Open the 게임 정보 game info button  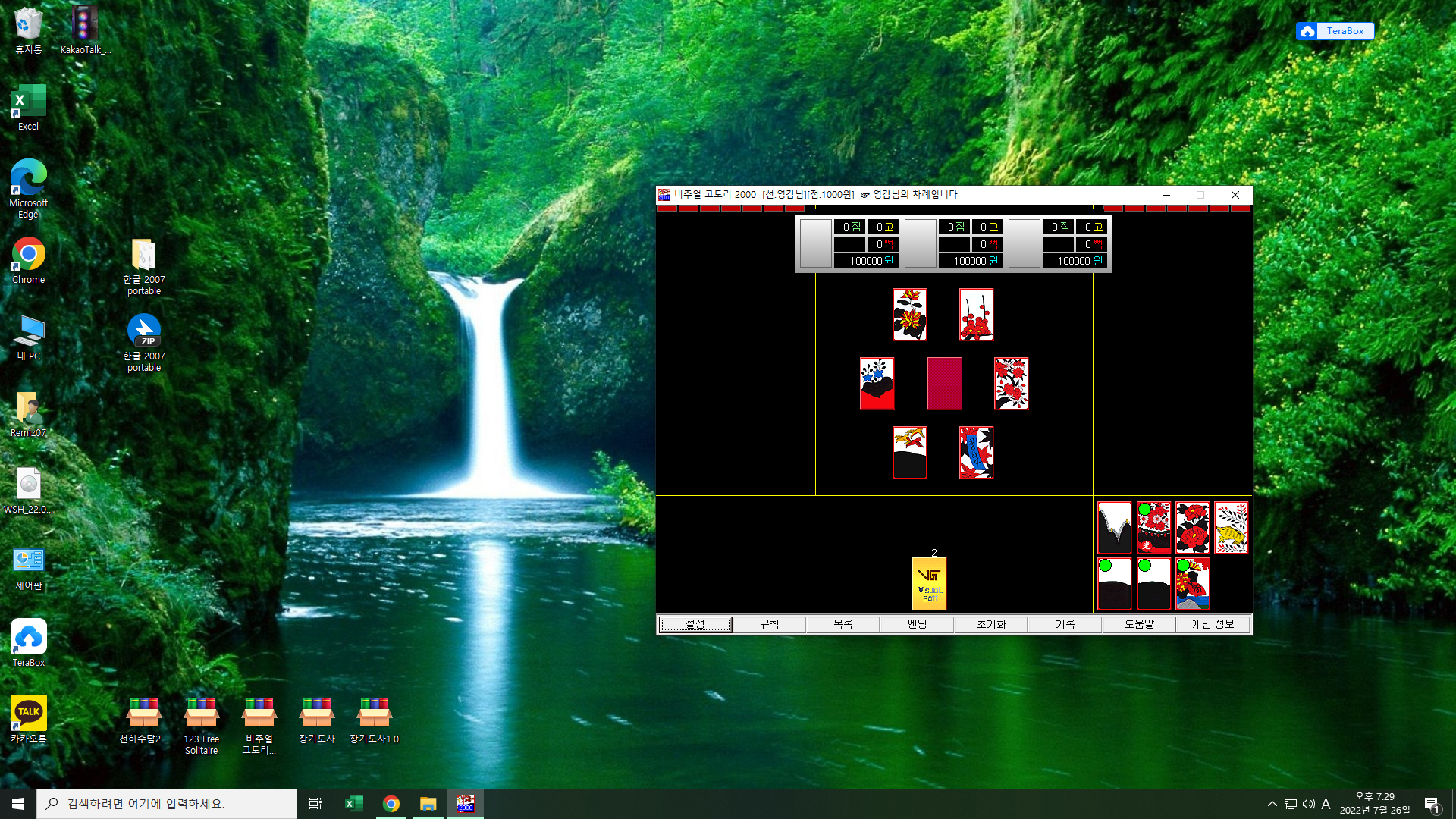pos(1213,624)
